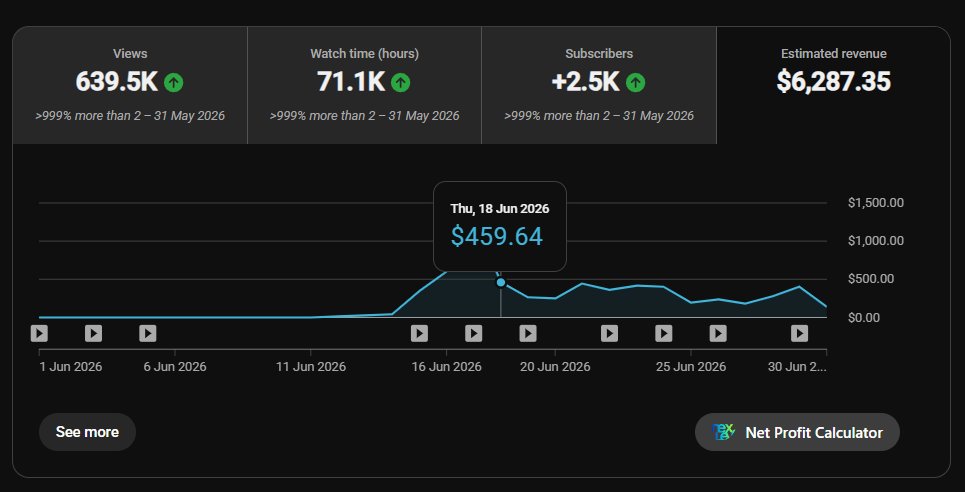Image resolution: width=965 pixels, height=492 pixels.
Task: Click the Net Profit Calculator logo icon
Action: [x=724, y=432]
